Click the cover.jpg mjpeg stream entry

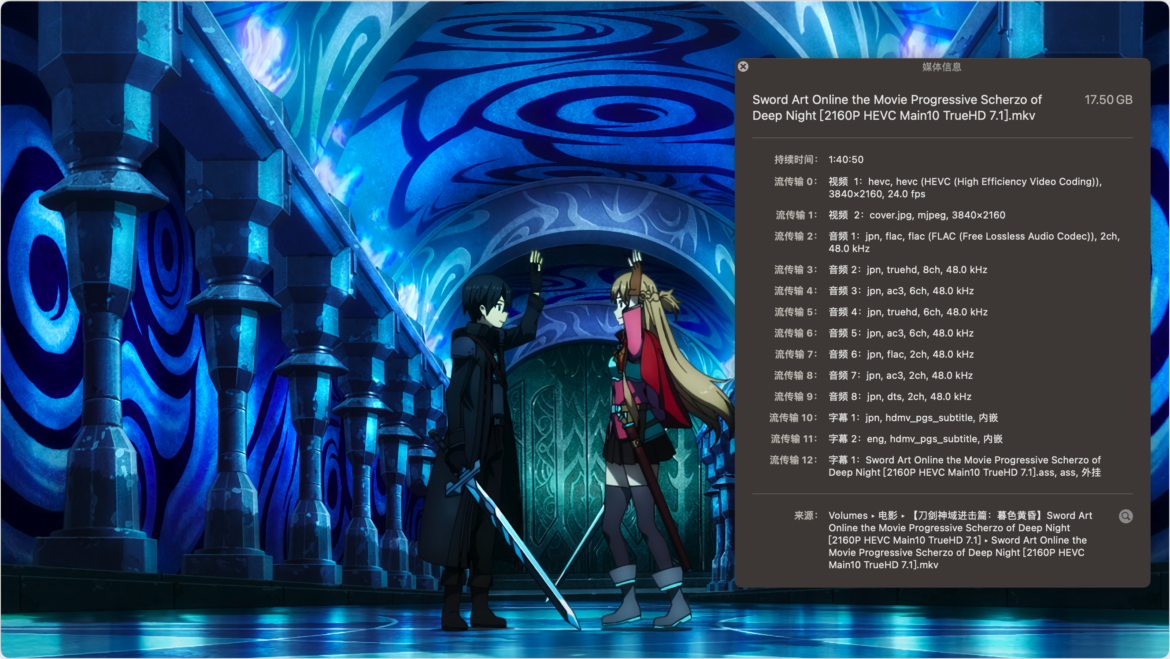click(916, 215)
